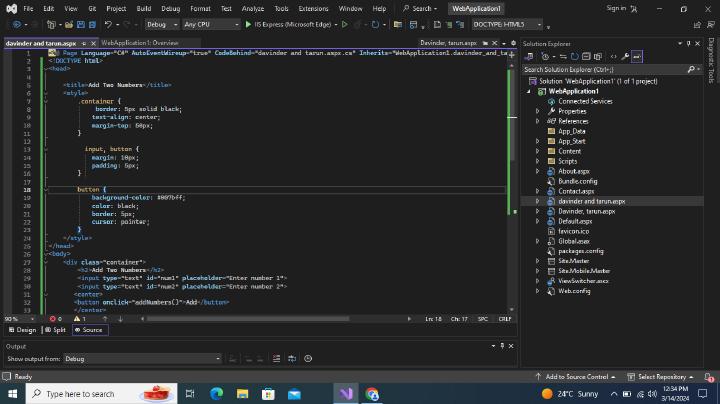Screen dimensions: 720x404
Task: Click the Open File folder icon
Action: [x=69, y=24]
